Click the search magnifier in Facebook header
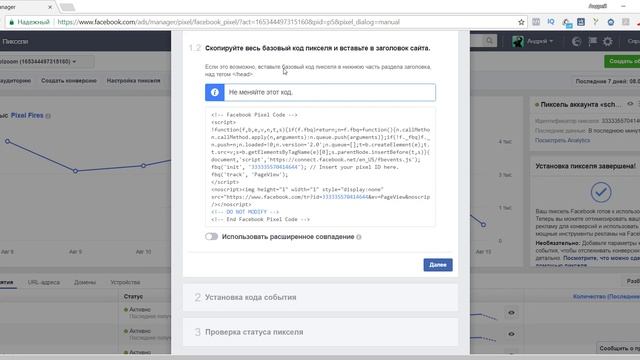Screen dimensions: 640x360 489,41
